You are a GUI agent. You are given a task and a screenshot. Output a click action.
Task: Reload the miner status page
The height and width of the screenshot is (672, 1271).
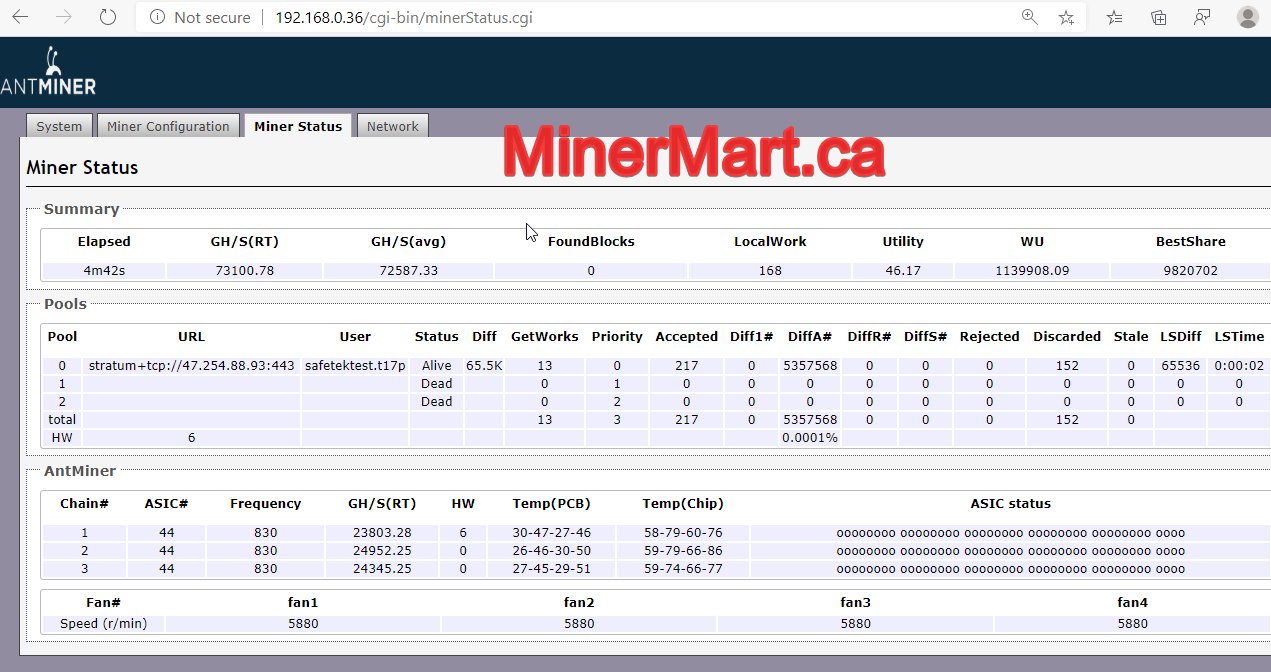pos(107,16)
